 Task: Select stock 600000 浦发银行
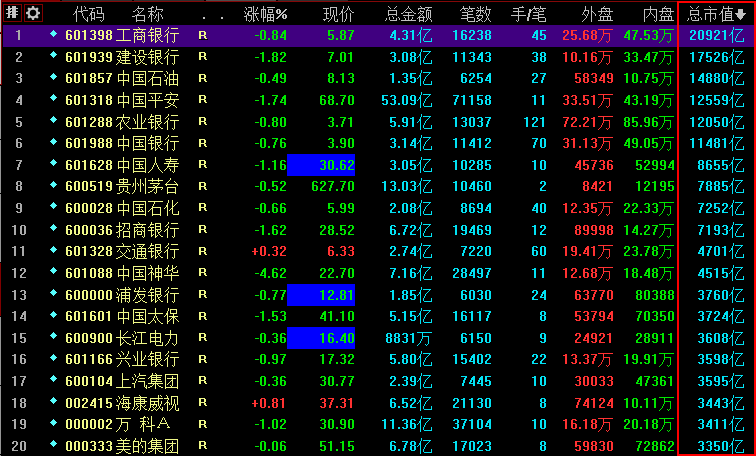pyautogui.click(x=122, y=295)
